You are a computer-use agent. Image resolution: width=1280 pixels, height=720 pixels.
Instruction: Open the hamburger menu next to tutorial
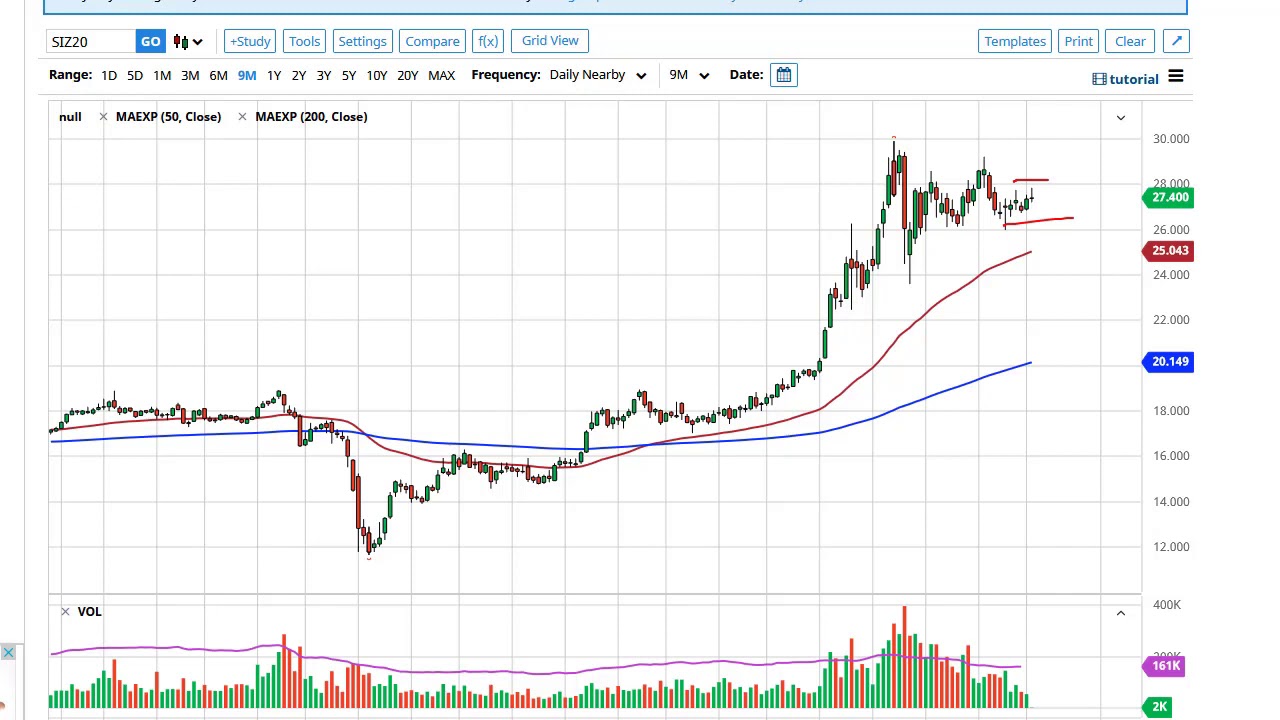pyautogui.click(x=1176, y=77)
